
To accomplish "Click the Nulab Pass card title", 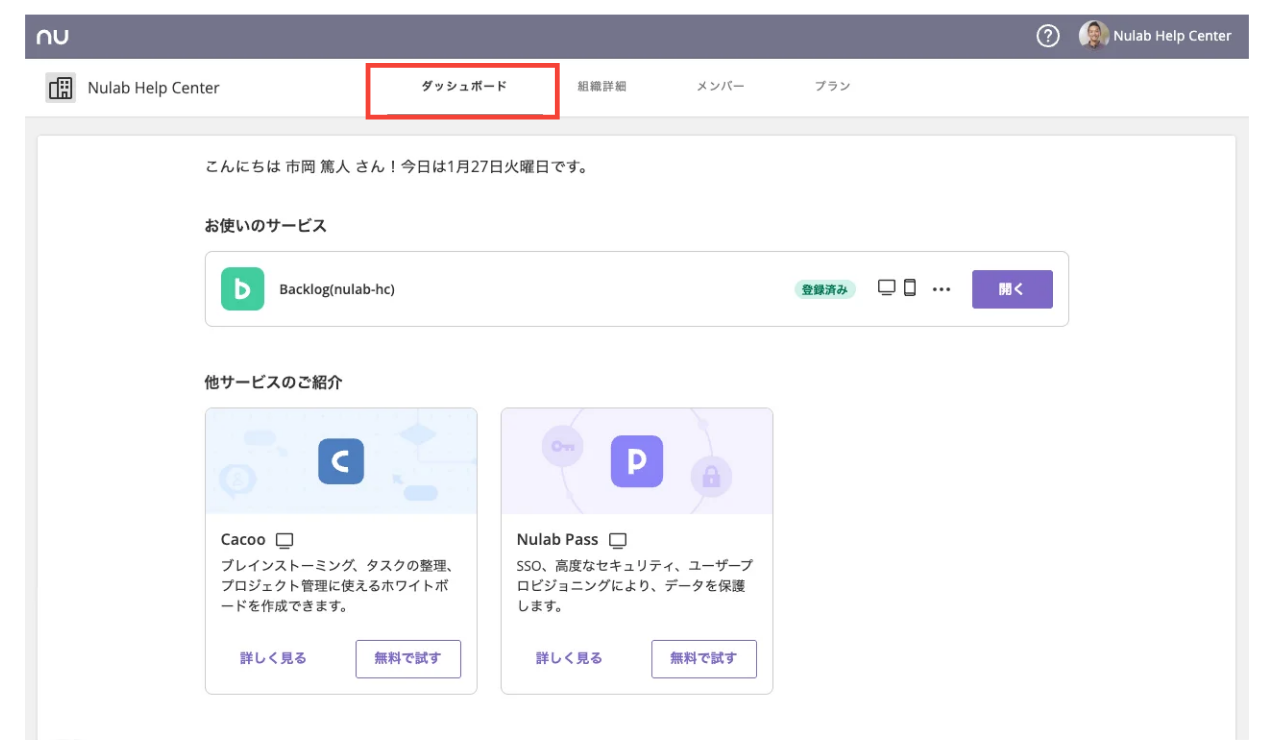I will (558, 540).
